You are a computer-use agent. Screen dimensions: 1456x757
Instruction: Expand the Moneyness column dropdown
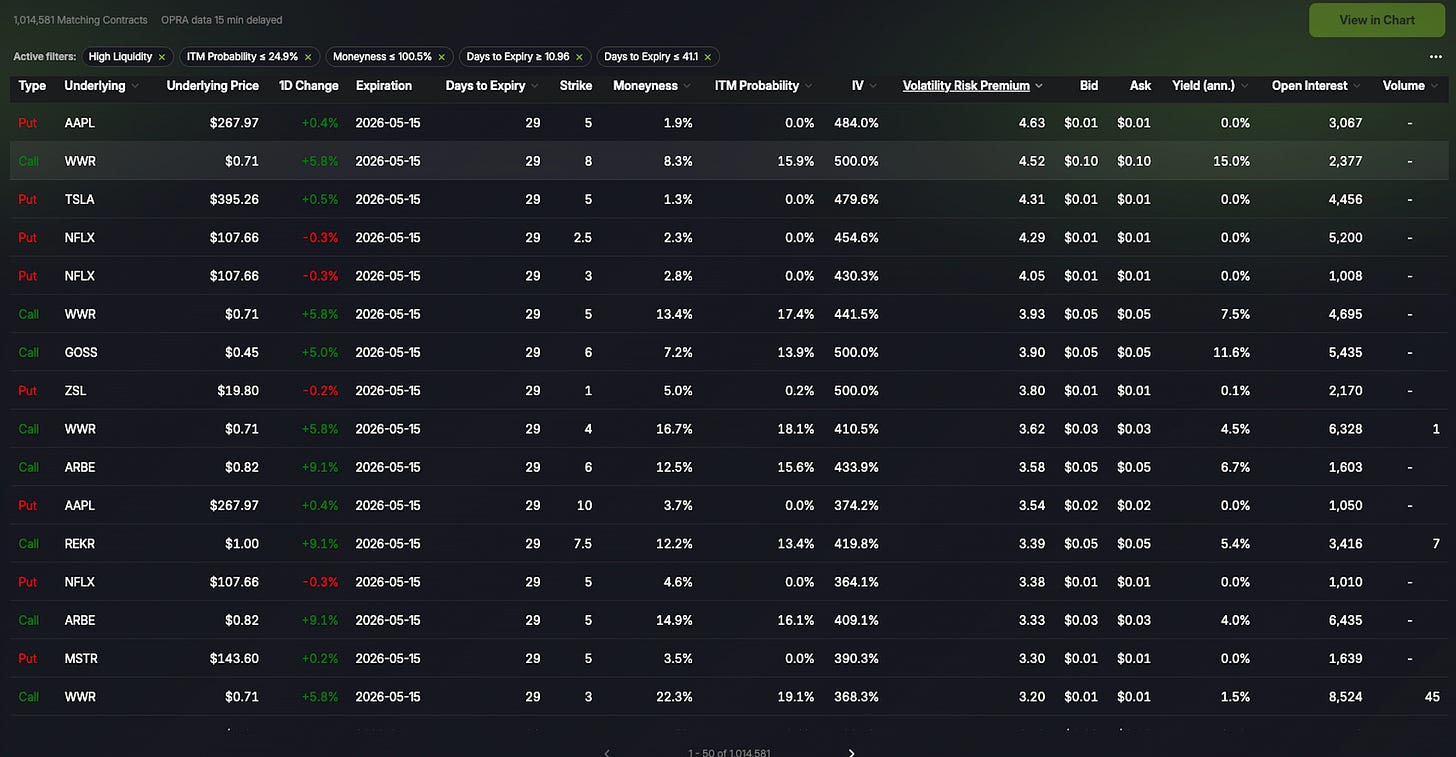coord(687,86)
